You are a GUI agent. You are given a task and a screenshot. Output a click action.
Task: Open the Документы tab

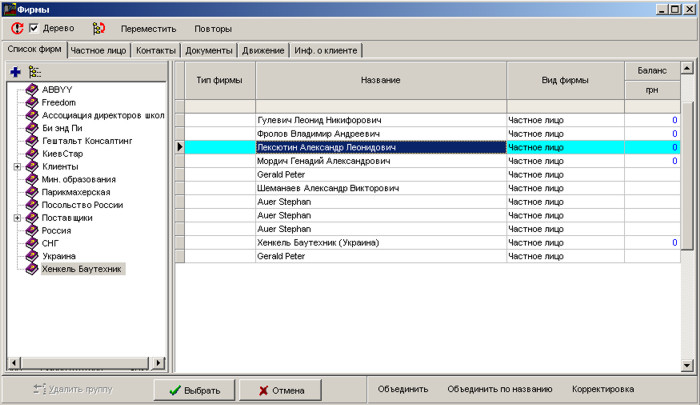[x=209, y=50]
